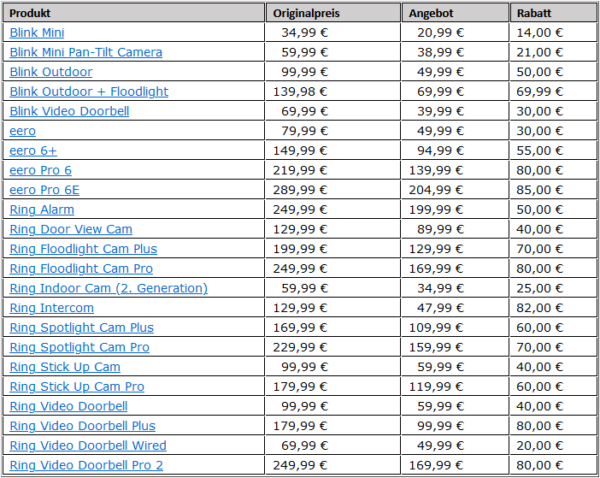Click the Originalpreis column header
Screen dimensions: 600x478
point(333,13)
